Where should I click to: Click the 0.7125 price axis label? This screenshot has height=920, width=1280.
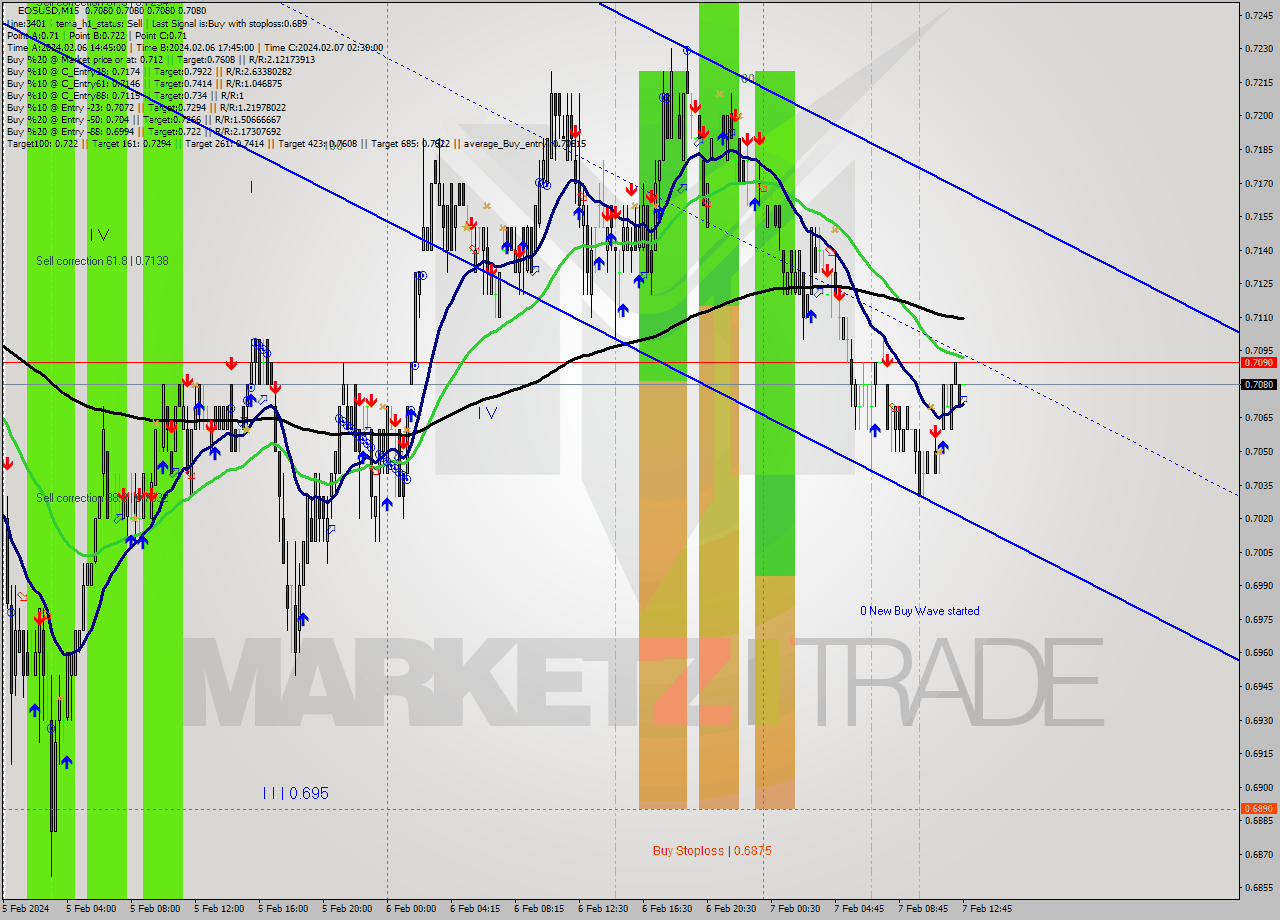pos(1258,284)
